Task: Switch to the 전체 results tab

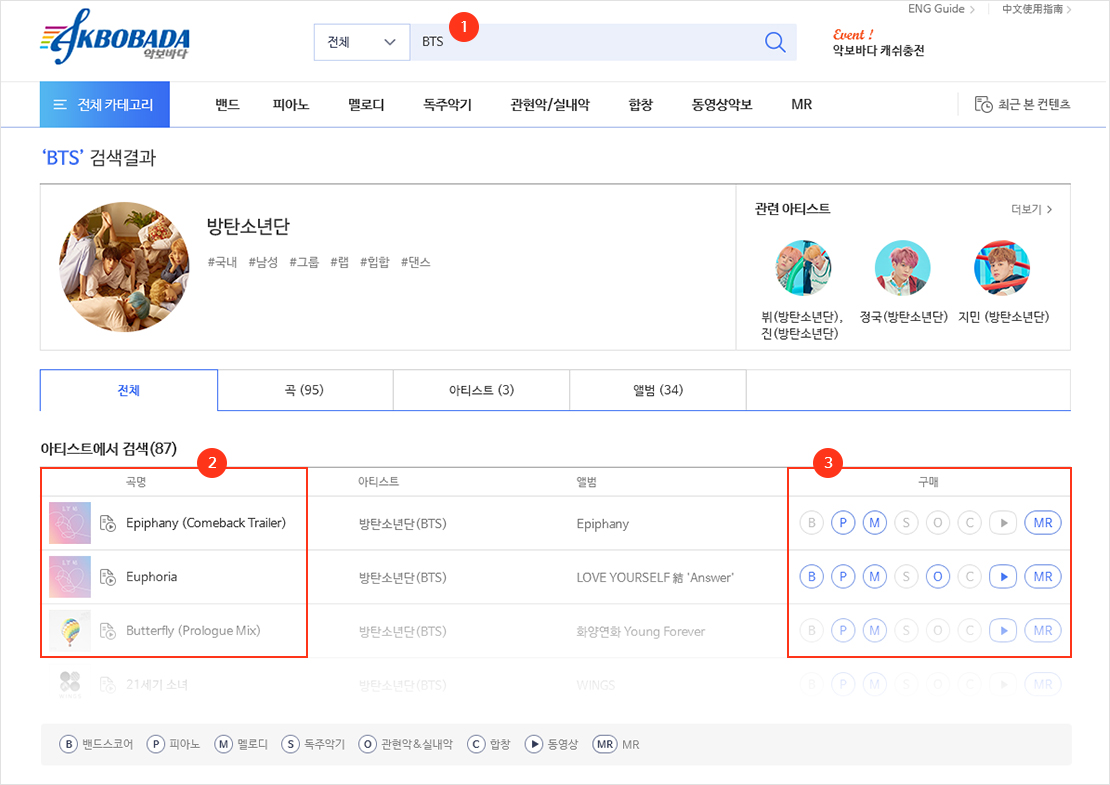Action: click(x=129, y=390)
